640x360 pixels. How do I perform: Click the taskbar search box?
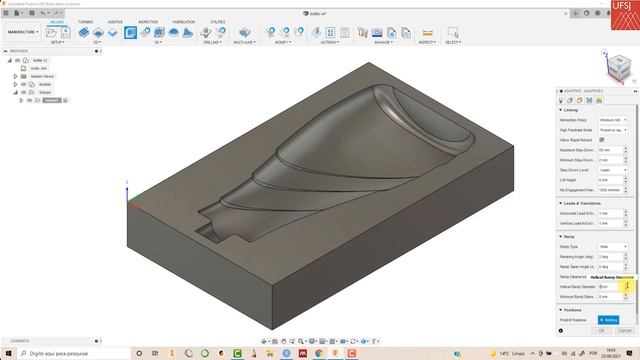[x=73, y=353]
